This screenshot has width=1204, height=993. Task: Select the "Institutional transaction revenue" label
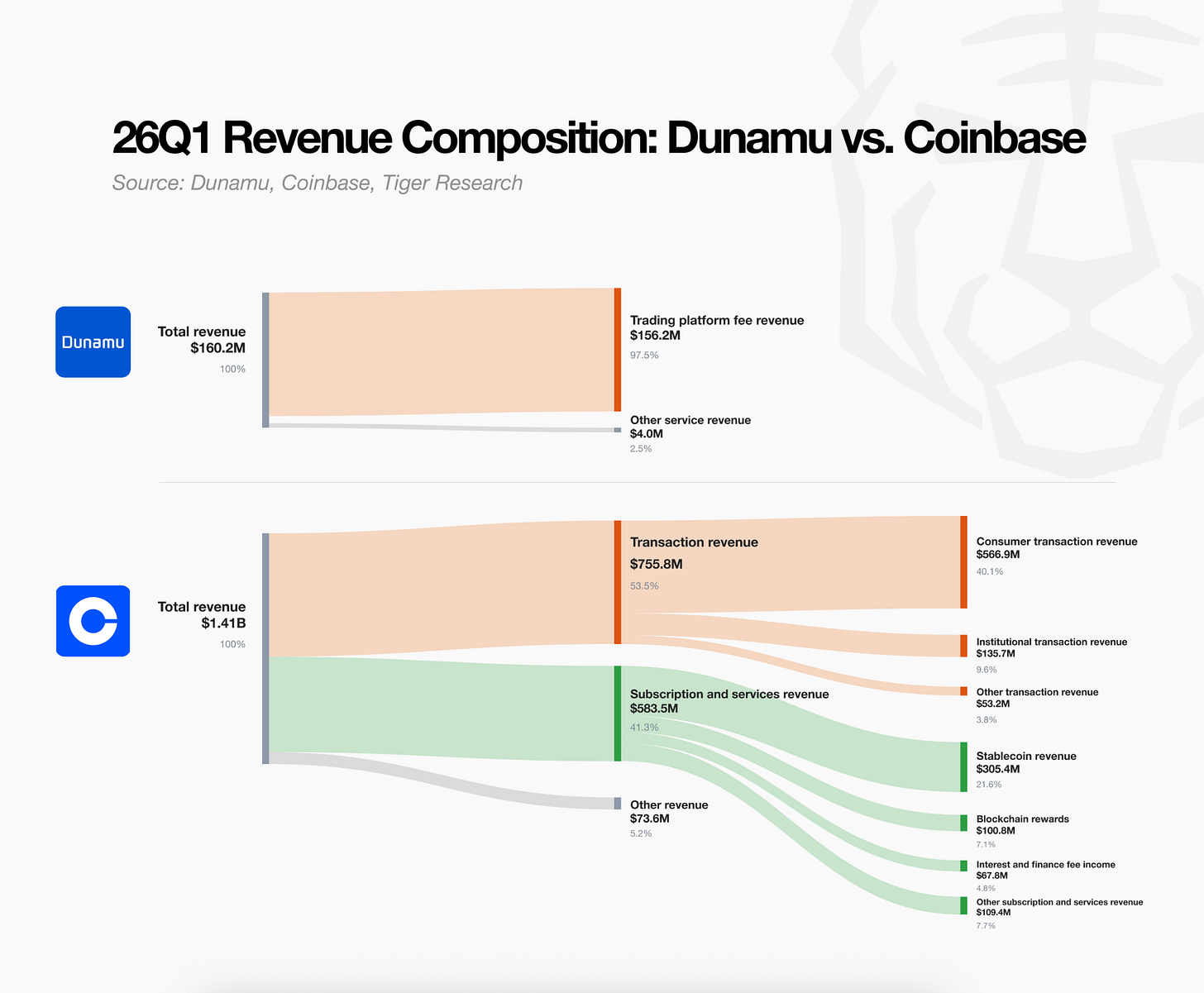click(1052, 642)
